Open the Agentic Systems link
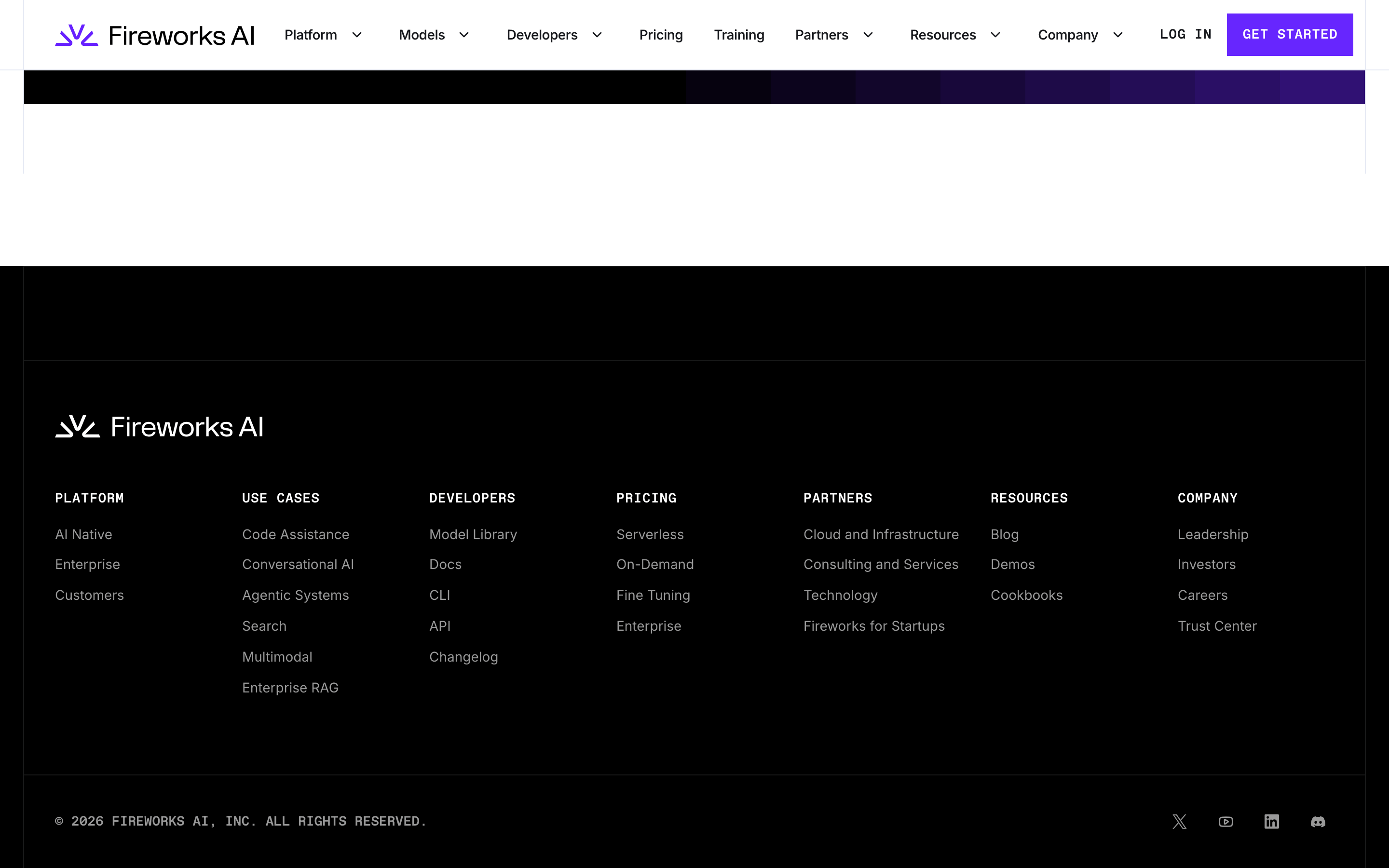 click(296, 596)
